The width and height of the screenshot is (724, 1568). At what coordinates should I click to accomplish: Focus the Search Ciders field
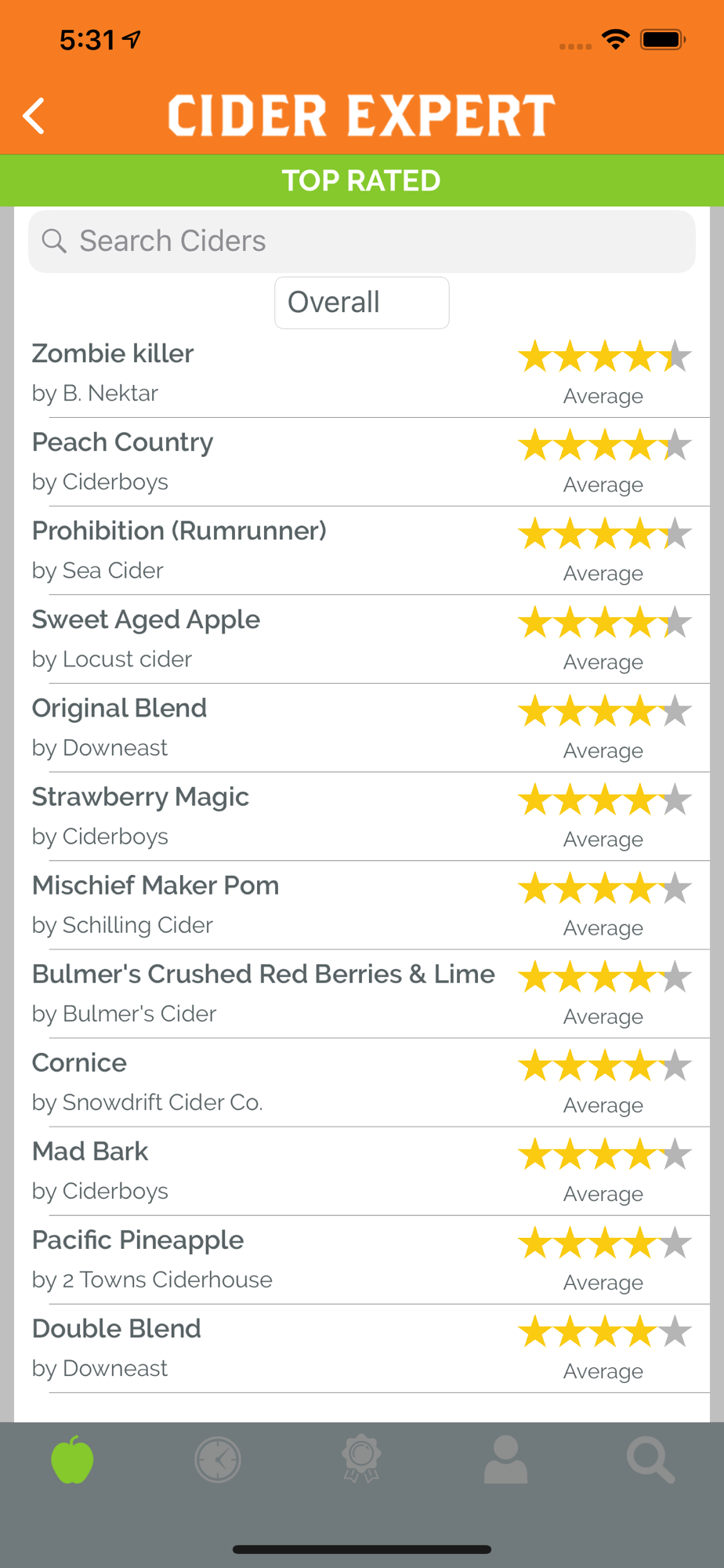(362, 241)
